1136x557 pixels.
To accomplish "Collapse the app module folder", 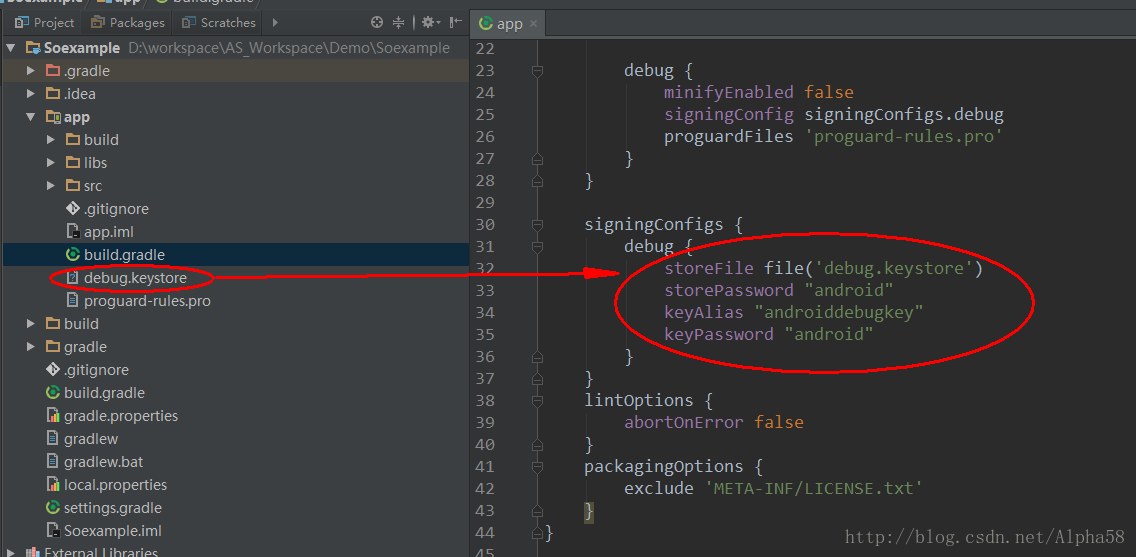I will pyautogui.click(x=30, y=117).
